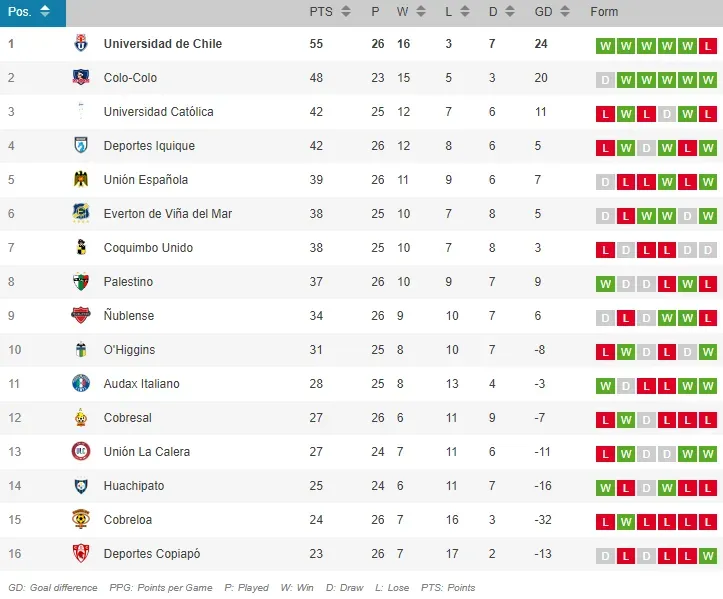Viewport: 723px width, 599px height.
Task: Click the Ñublense club crest icon
Action: click(81, 316)
